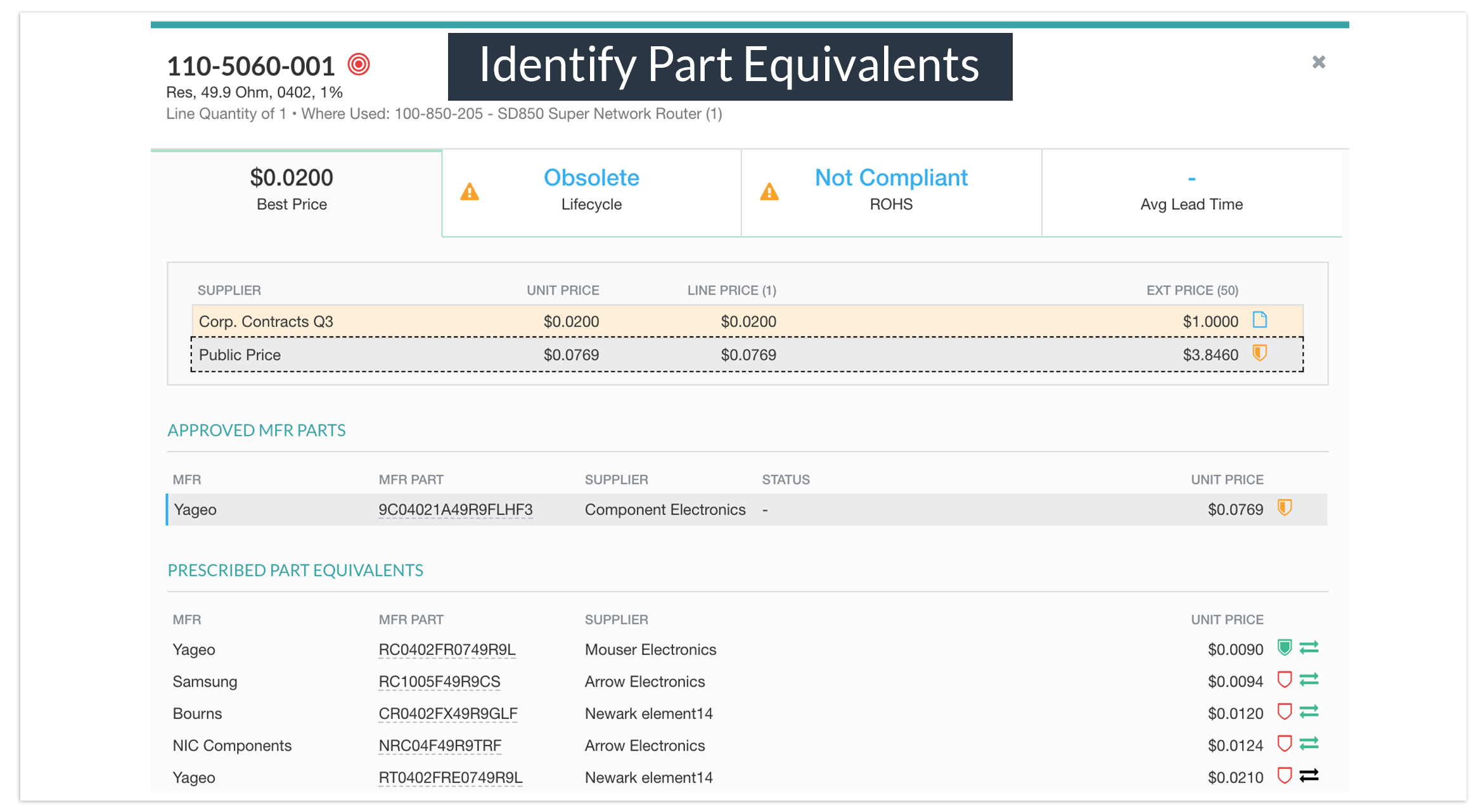Click the Mouser Electronics supplier cell
This screenshot has width=1483, height=812.
650,650
